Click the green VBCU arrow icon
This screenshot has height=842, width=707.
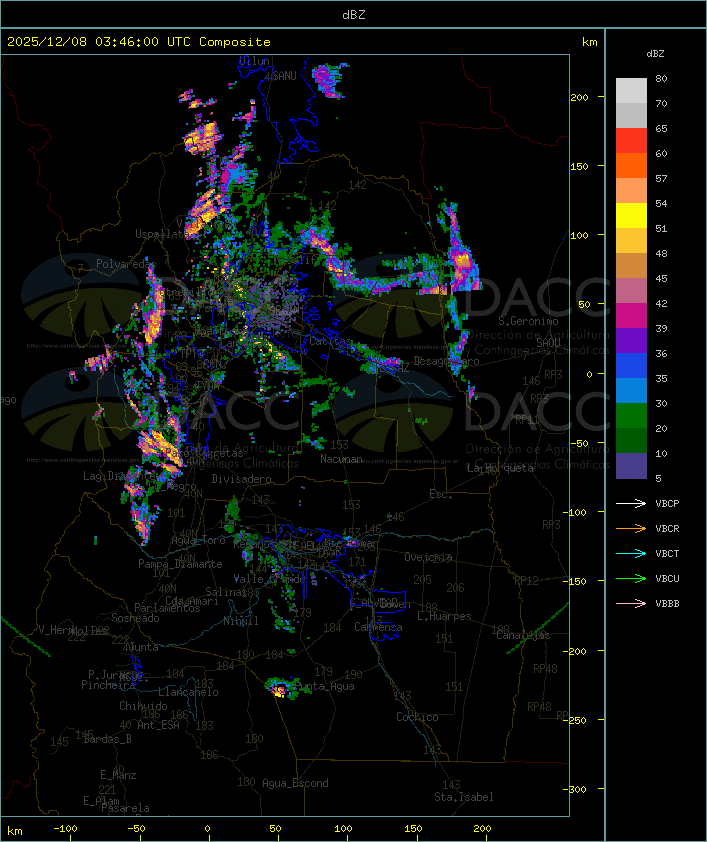point(631,578)
